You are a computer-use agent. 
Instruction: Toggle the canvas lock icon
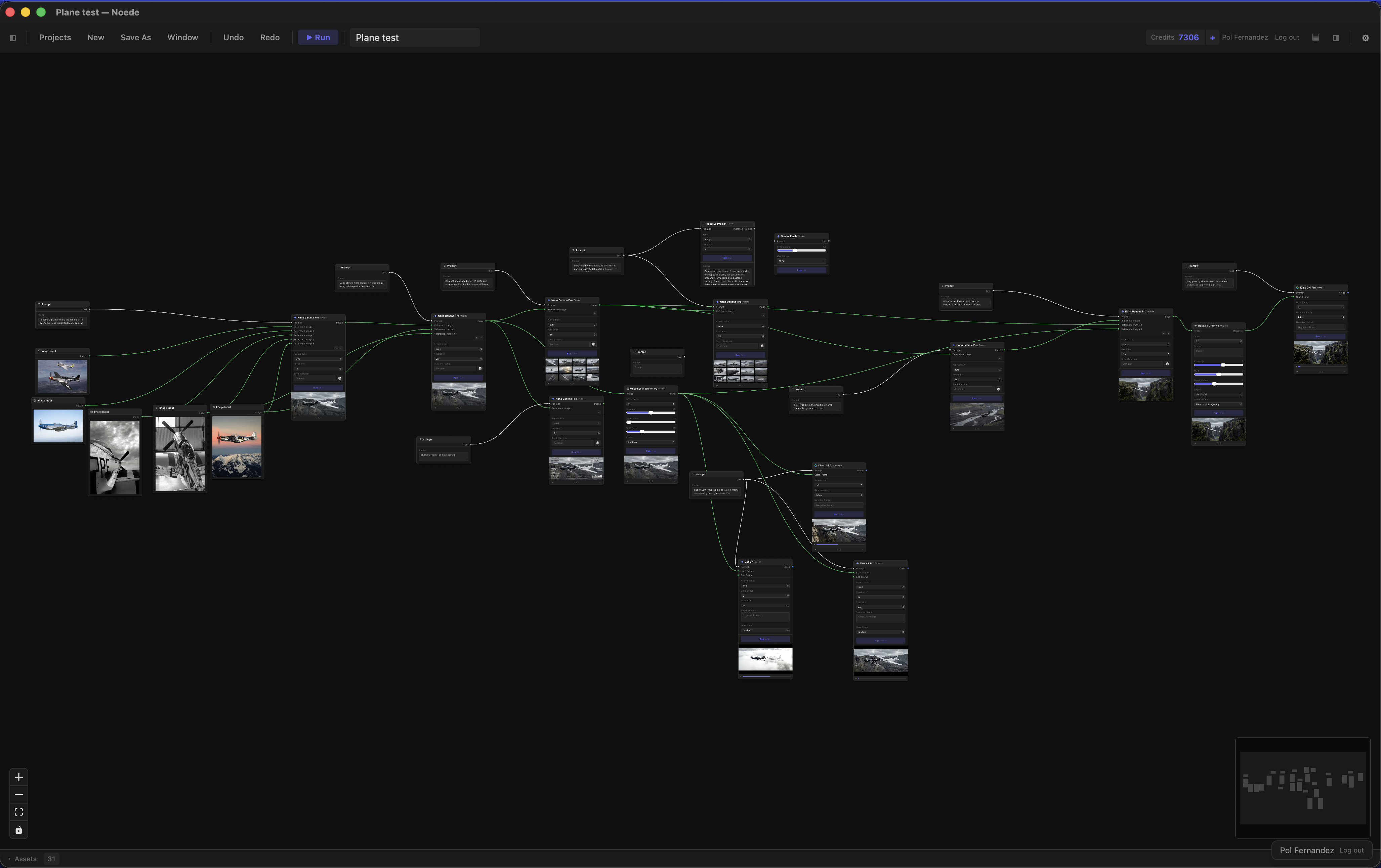18,830
